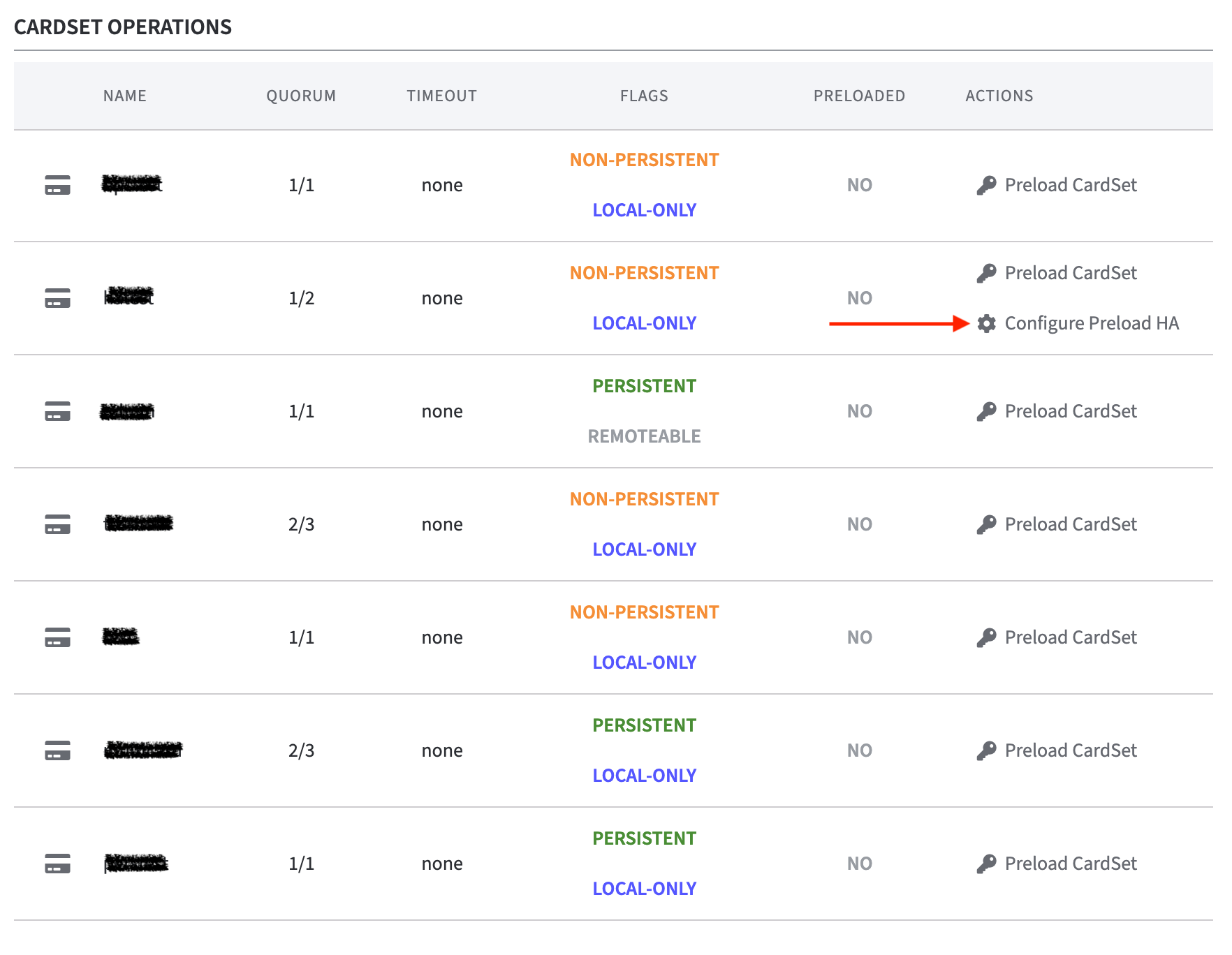Click the gear icon beside Configure Preload HA

point(986,323)
